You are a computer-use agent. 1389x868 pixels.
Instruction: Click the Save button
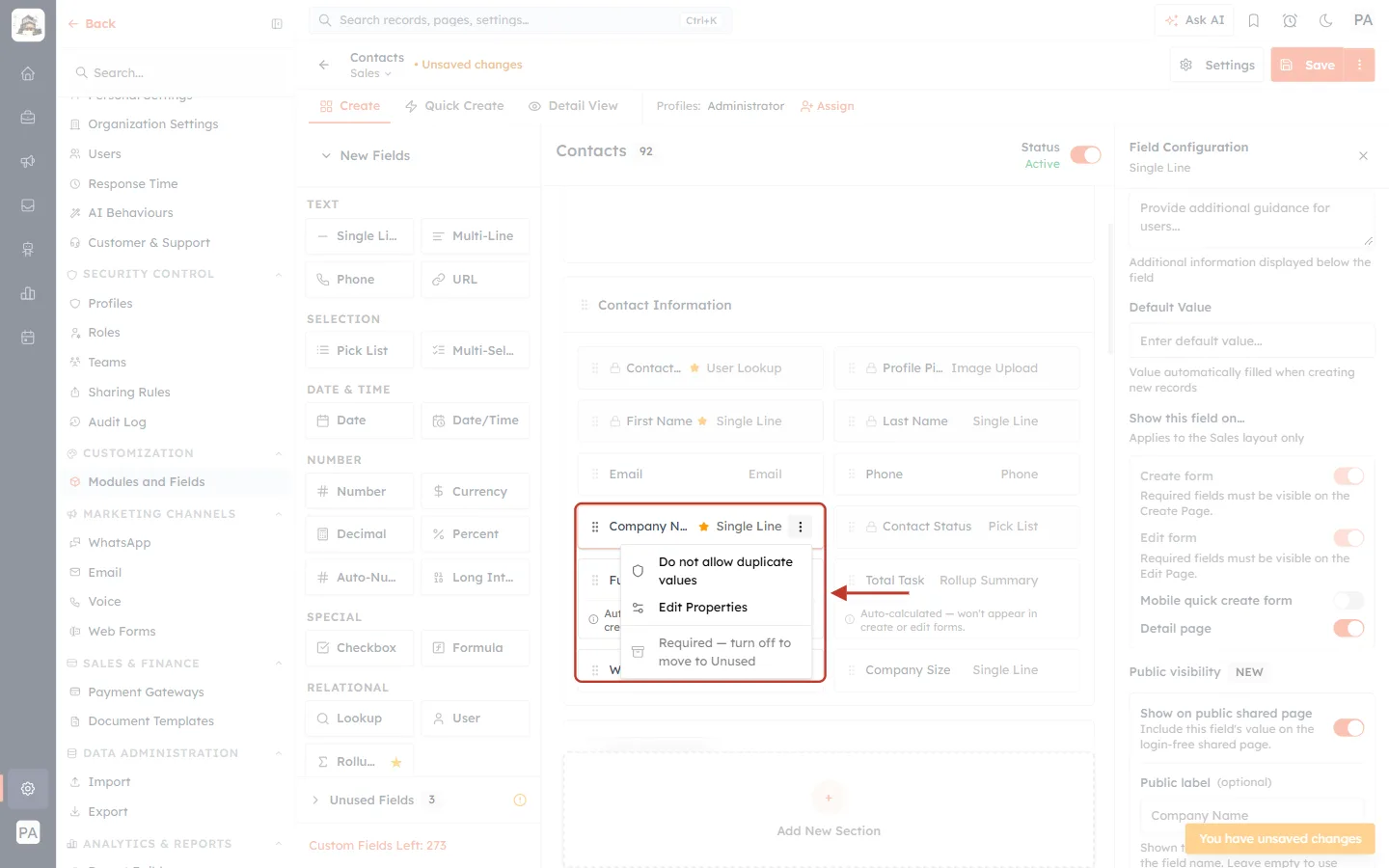(x=1308, y=65)
